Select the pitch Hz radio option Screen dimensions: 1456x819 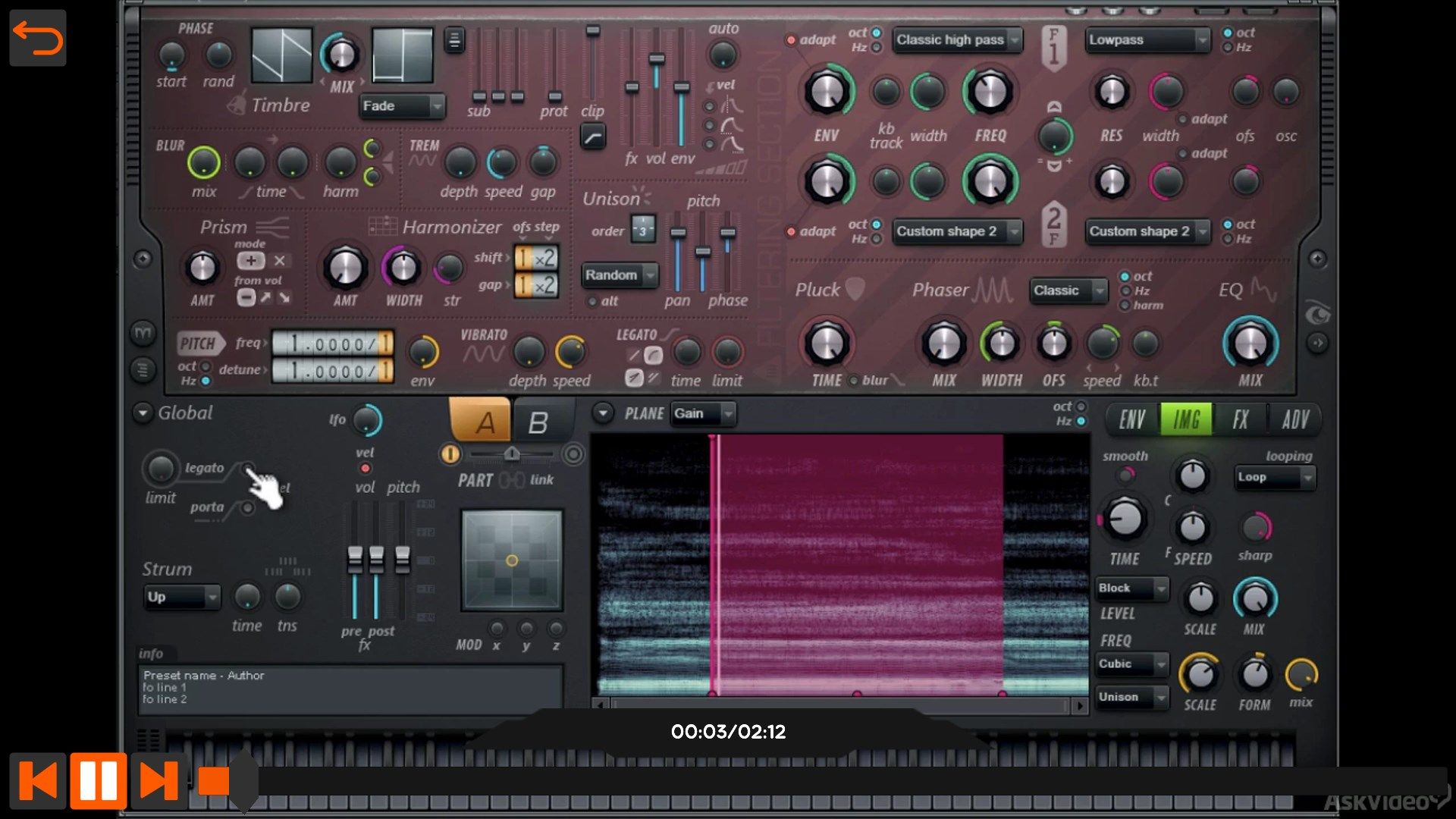[x=206, y=381]
